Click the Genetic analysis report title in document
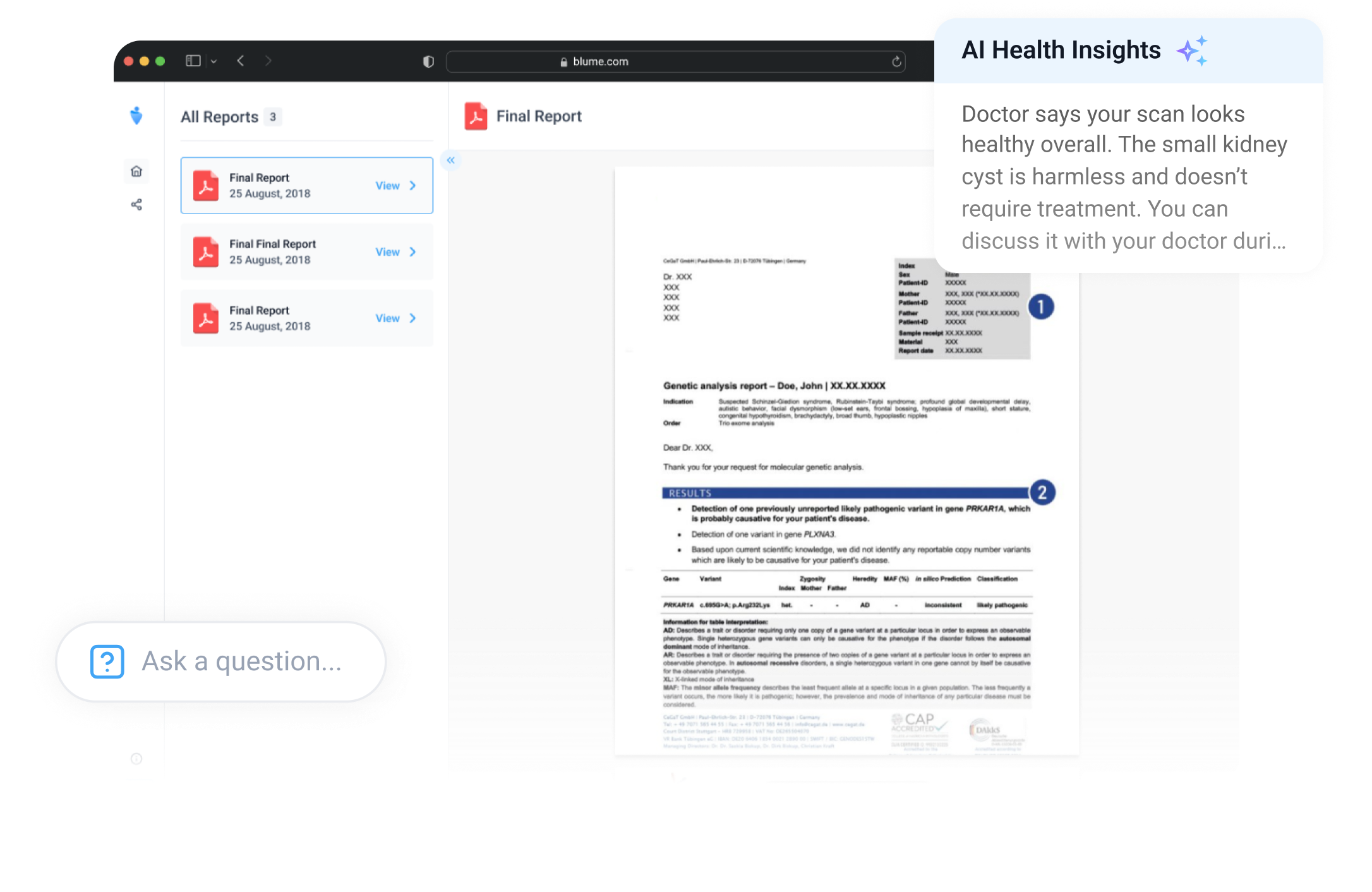Screen dimensions: 1372x892 pyautogui.click(x=774, y=385)
